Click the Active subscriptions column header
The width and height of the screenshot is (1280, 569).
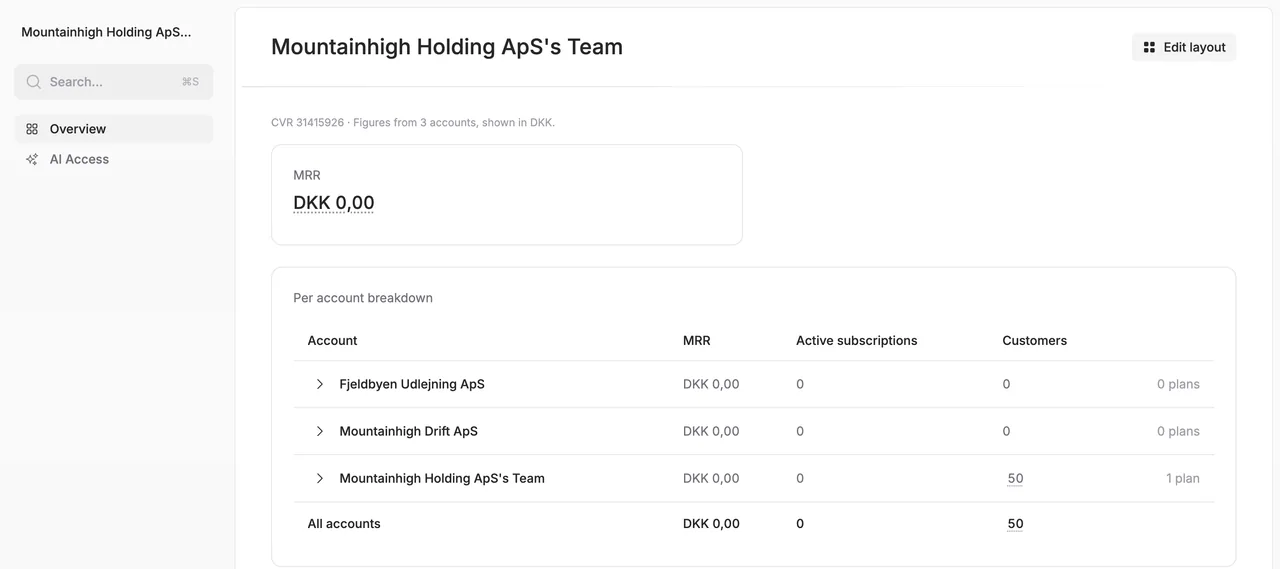click(857, 340)
